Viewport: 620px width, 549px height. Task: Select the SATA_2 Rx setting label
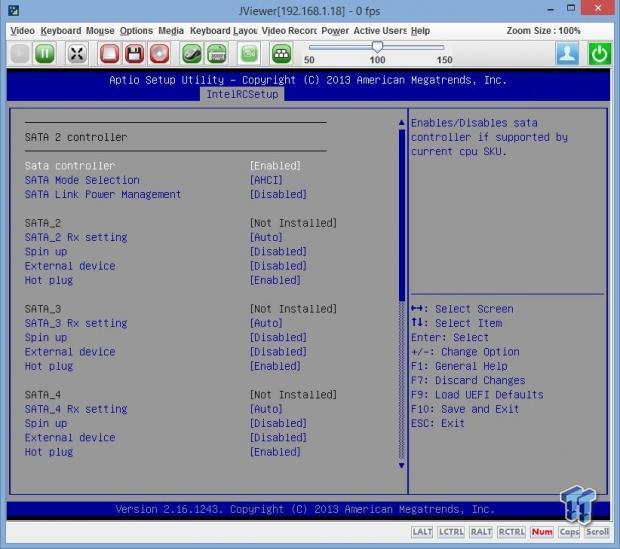76,237
